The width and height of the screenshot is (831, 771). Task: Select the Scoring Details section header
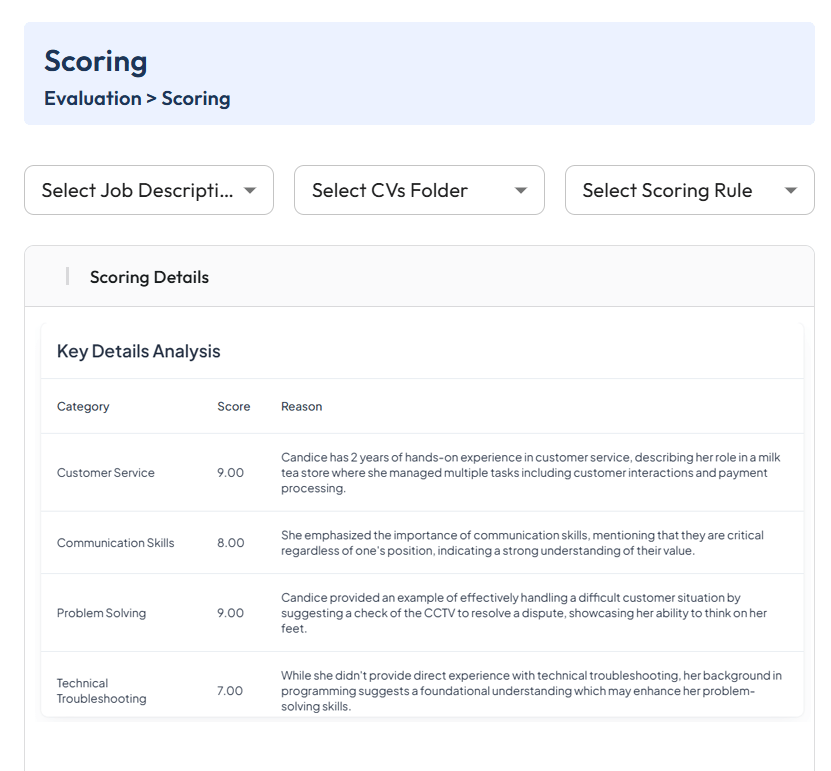pyautogui.click(x=149, y=277)
